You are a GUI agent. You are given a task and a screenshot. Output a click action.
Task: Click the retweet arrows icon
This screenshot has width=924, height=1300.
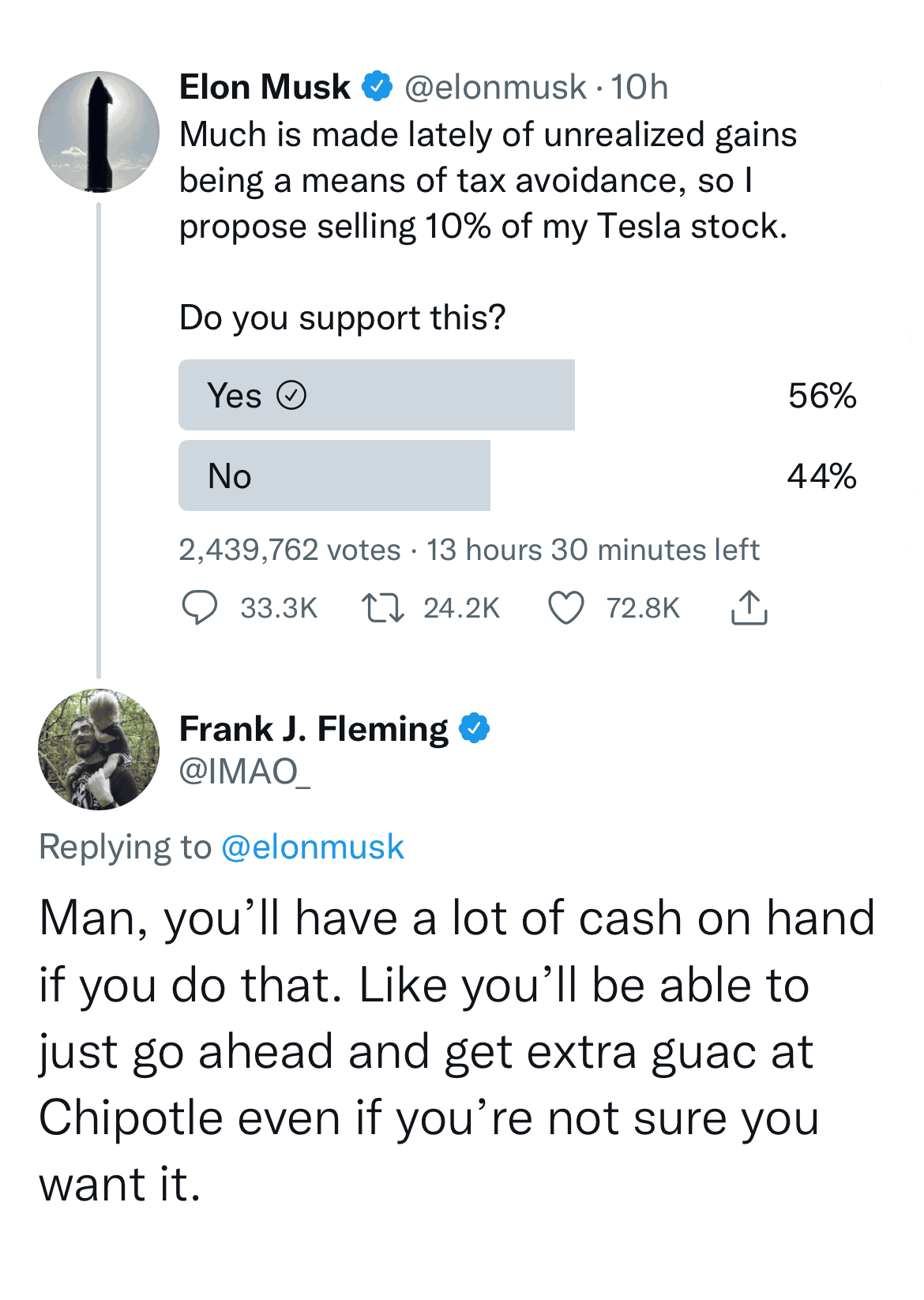(382, 608)
